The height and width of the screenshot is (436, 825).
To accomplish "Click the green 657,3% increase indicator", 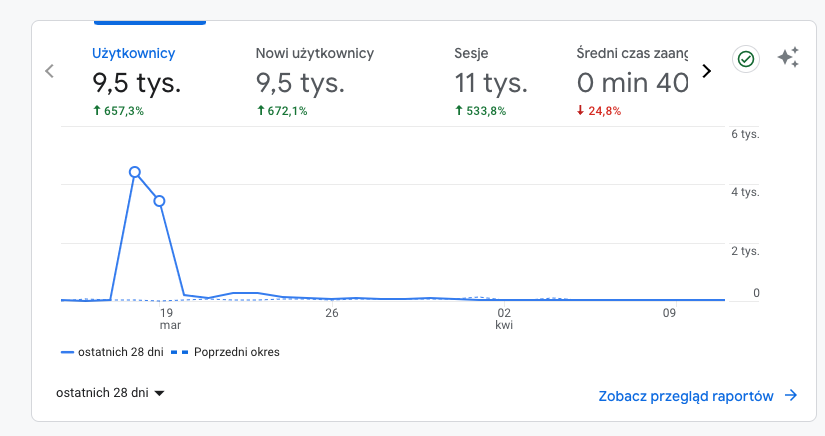I will click(x=118, y=111).
